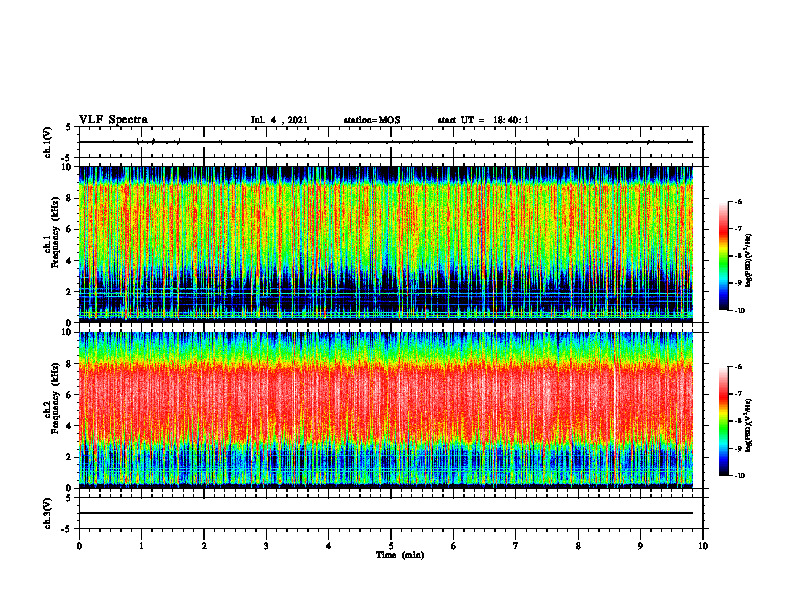Click time axis tick label "9"
792x612 pixels.
click(640, 546)
